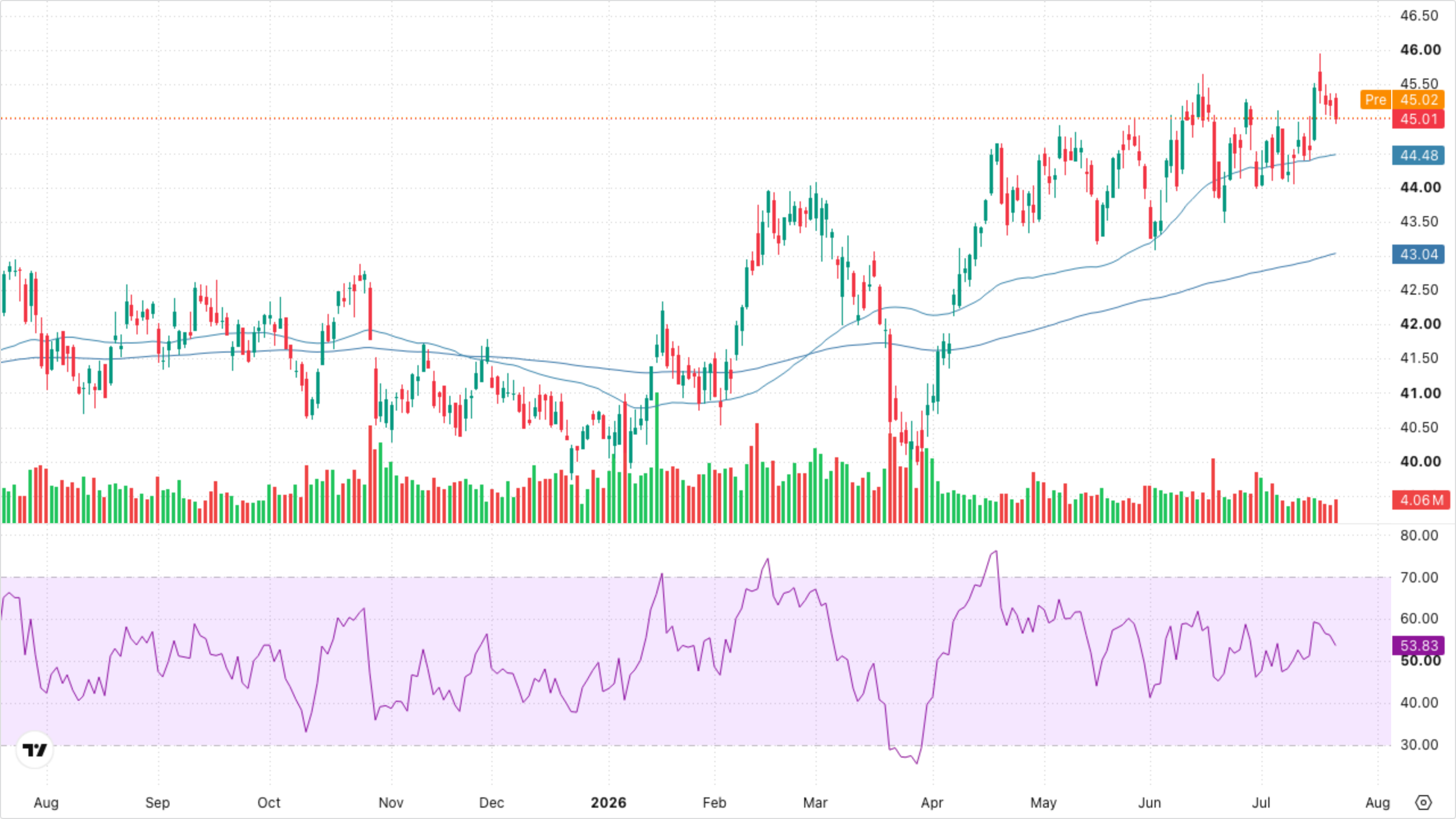Select the 43.04 moving average label

(x=1418, y=254)
